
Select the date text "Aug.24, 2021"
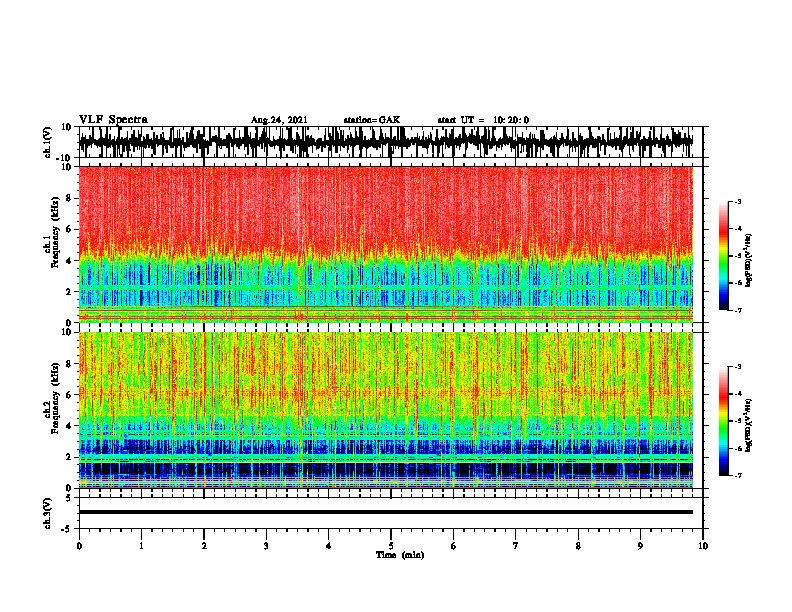pos(279,120)
